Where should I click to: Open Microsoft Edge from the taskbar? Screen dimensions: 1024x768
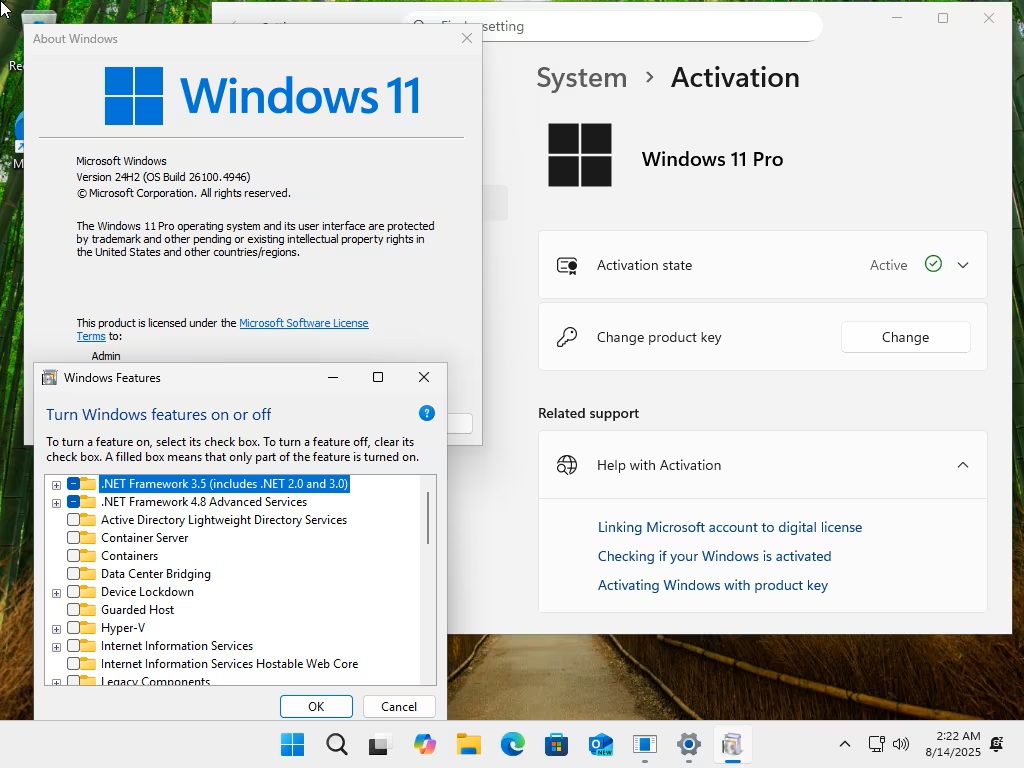tap(513, 744)
